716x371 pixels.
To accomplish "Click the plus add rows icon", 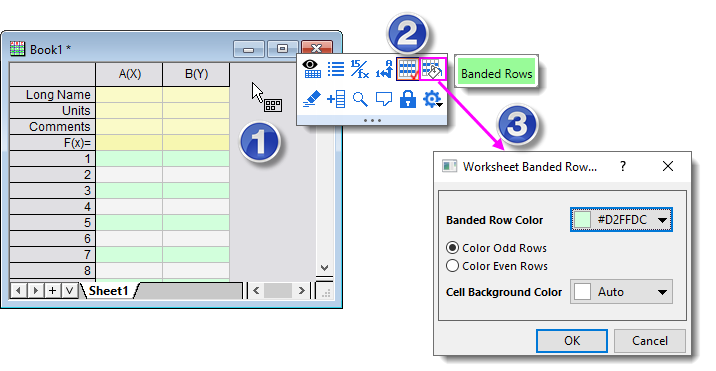I will pos(336,99).
